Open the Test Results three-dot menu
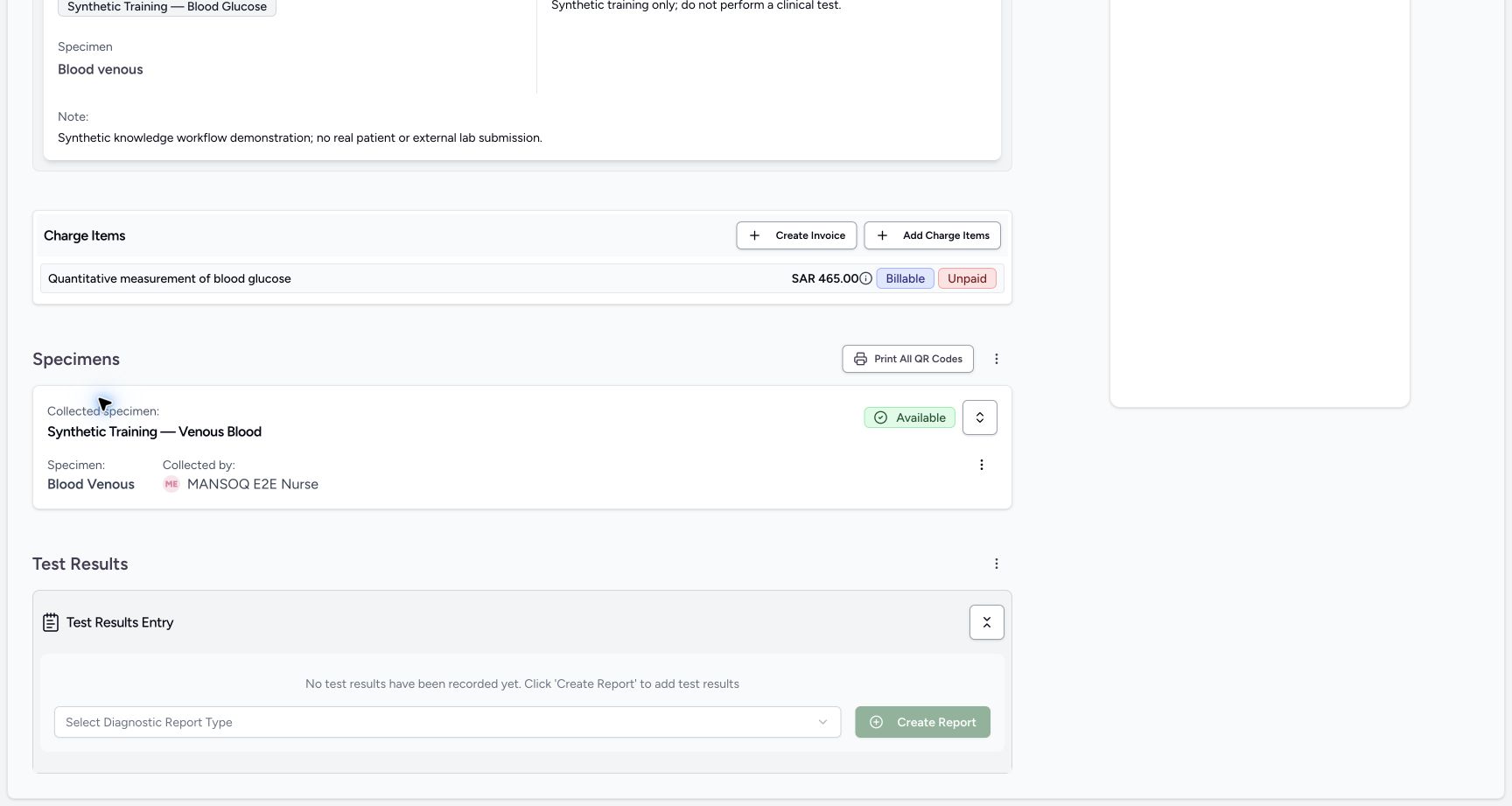The width and height of the screenshot is (1512, 806). click(x=996, y=564)
